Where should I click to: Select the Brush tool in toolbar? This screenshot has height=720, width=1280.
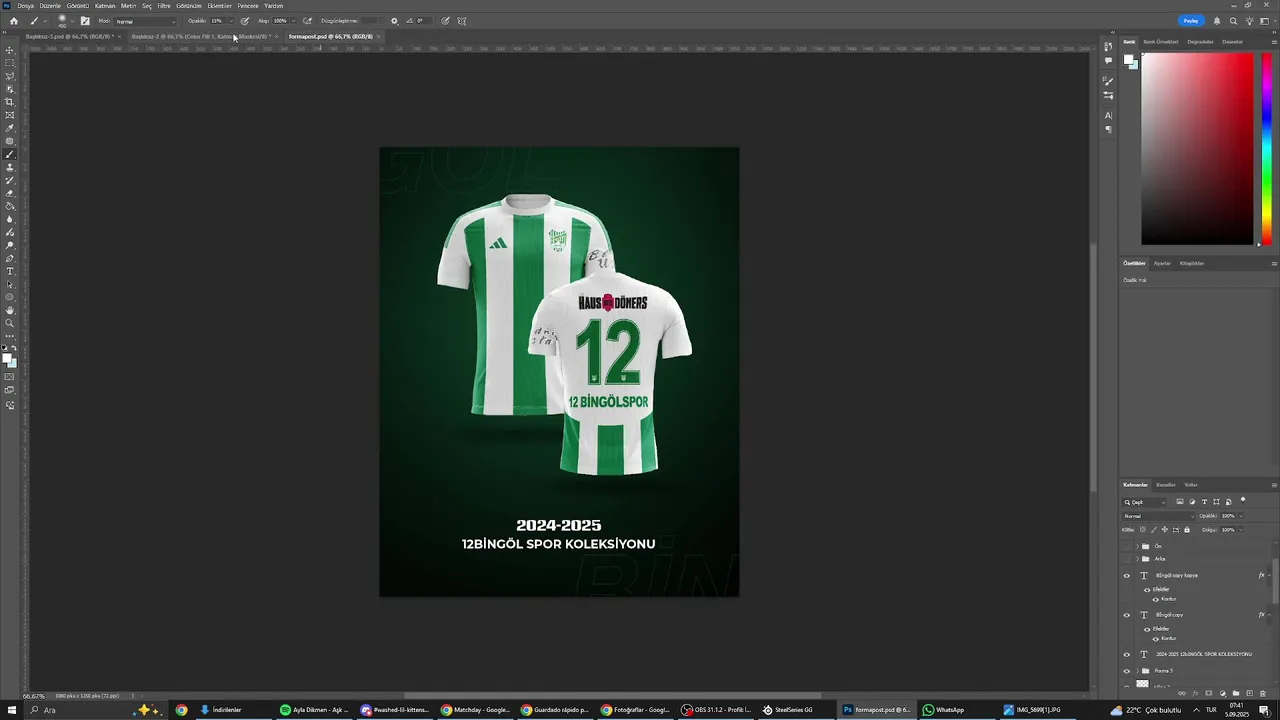(10, 153)
